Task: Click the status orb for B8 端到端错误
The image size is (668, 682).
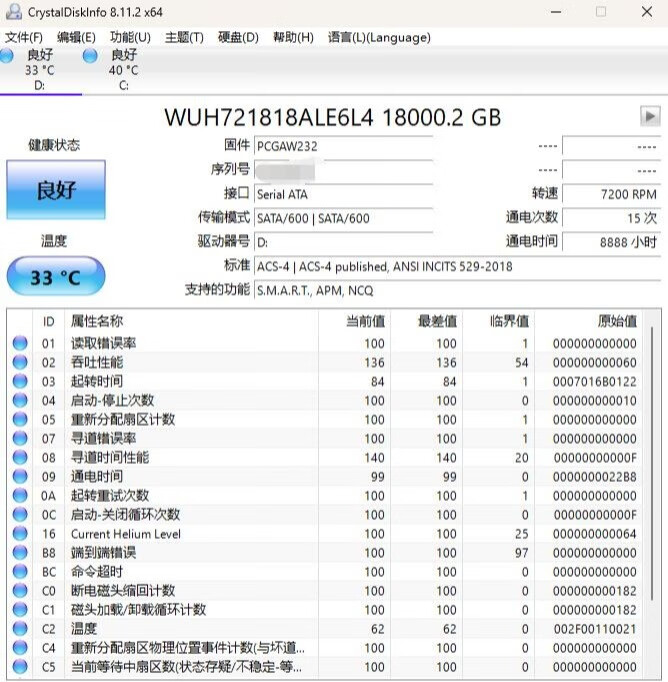Action: point(20,552)
